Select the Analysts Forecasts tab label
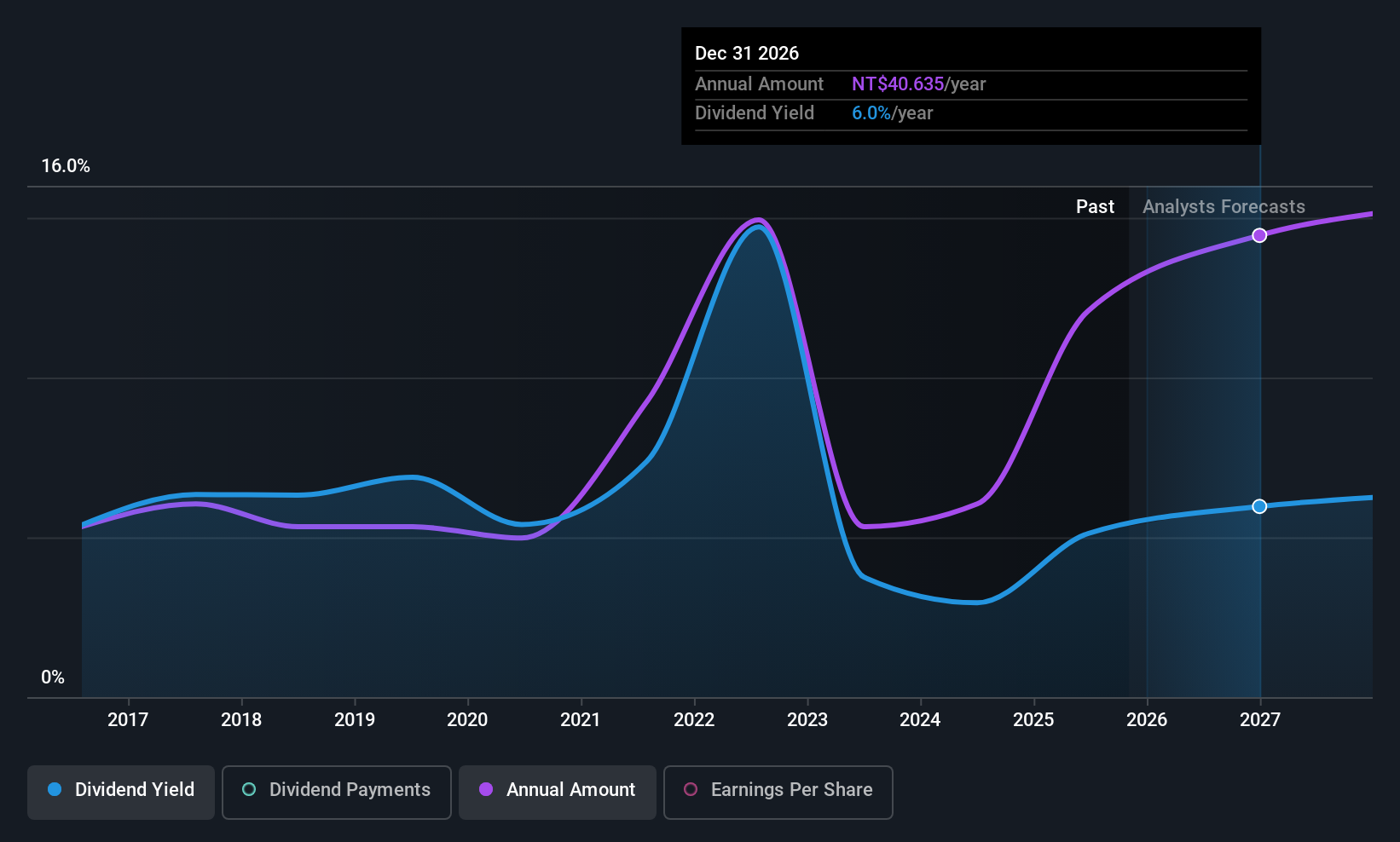This screenshot has height=842, width=1400. pos(1224,206)
